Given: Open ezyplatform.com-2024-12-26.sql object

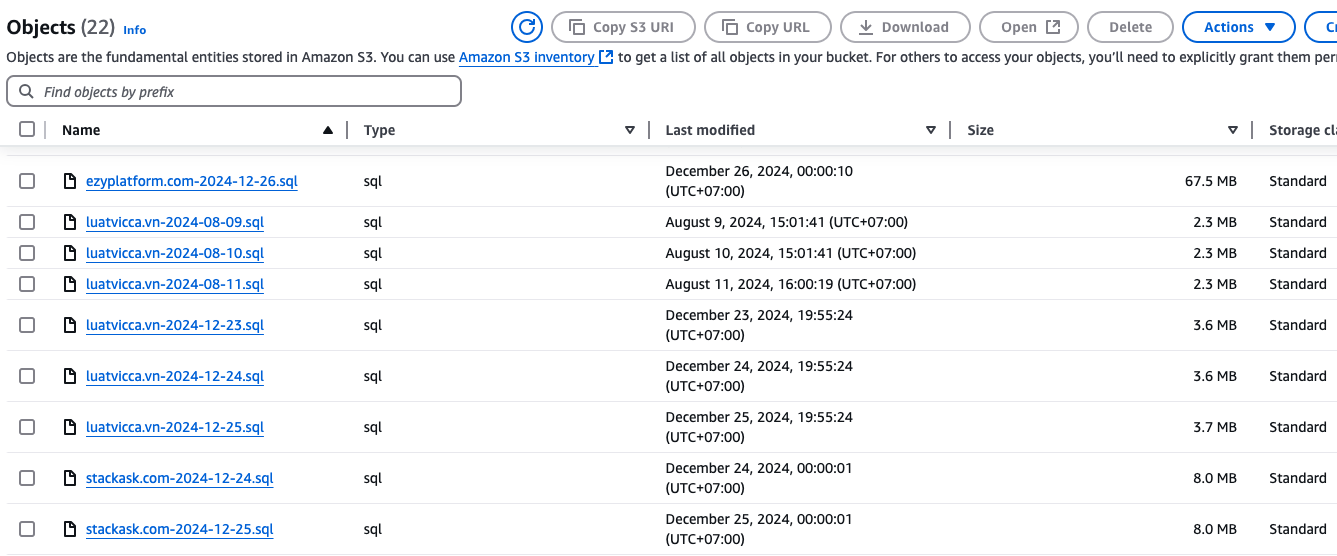Looking at the screenshot, I should (x=192, y=181).
